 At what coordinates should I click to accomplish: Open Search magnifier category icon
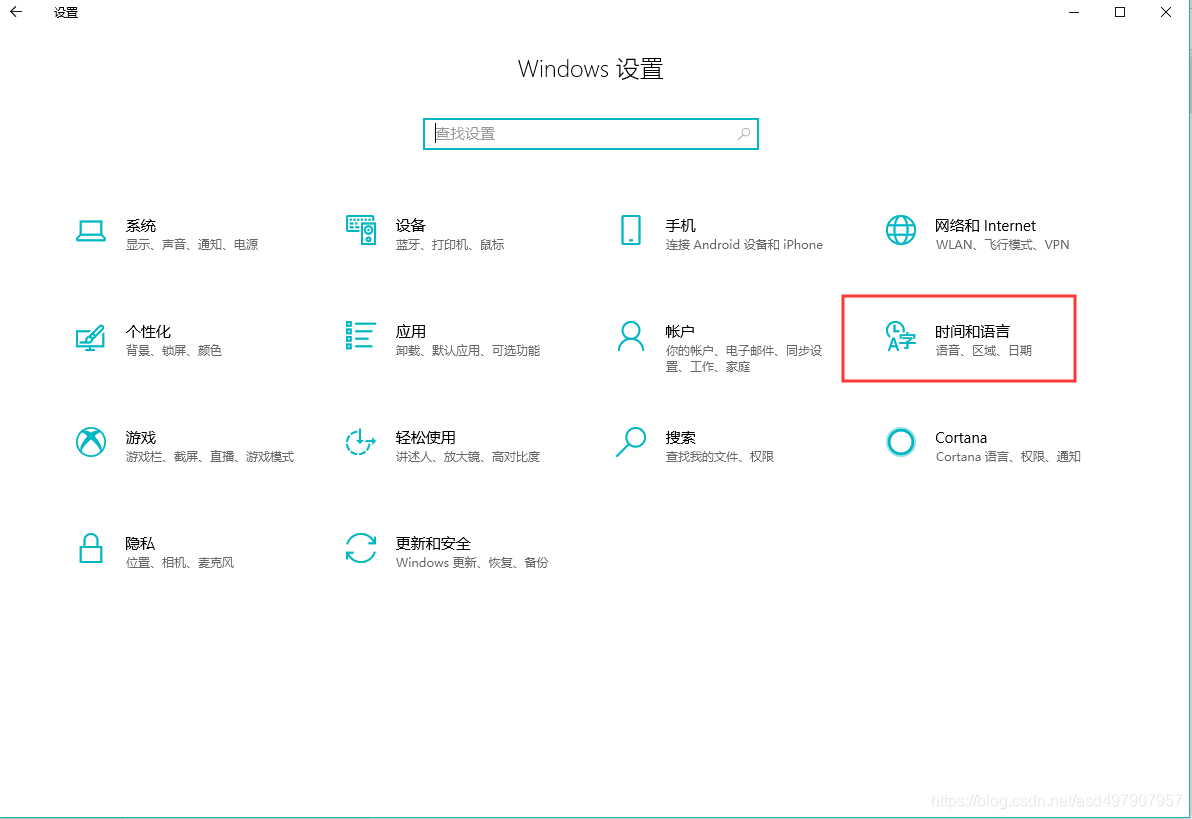coord(631,442)
